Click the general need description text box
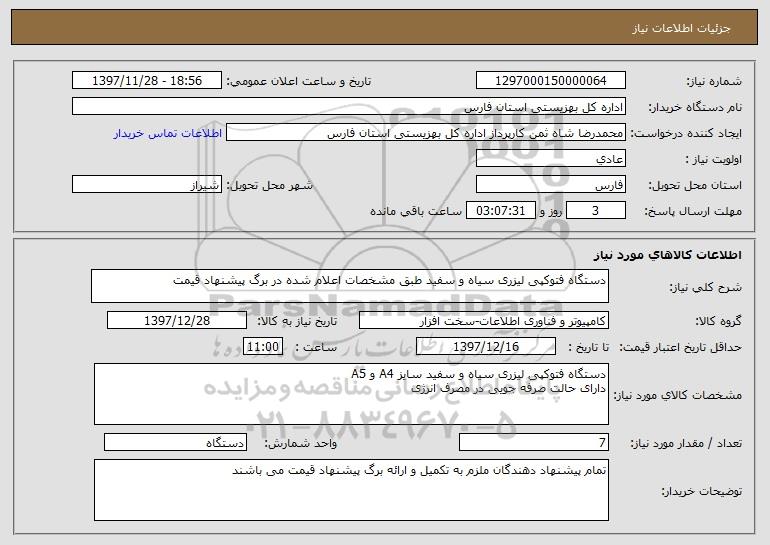Screen dimensions: 770x545 point(350,286)
